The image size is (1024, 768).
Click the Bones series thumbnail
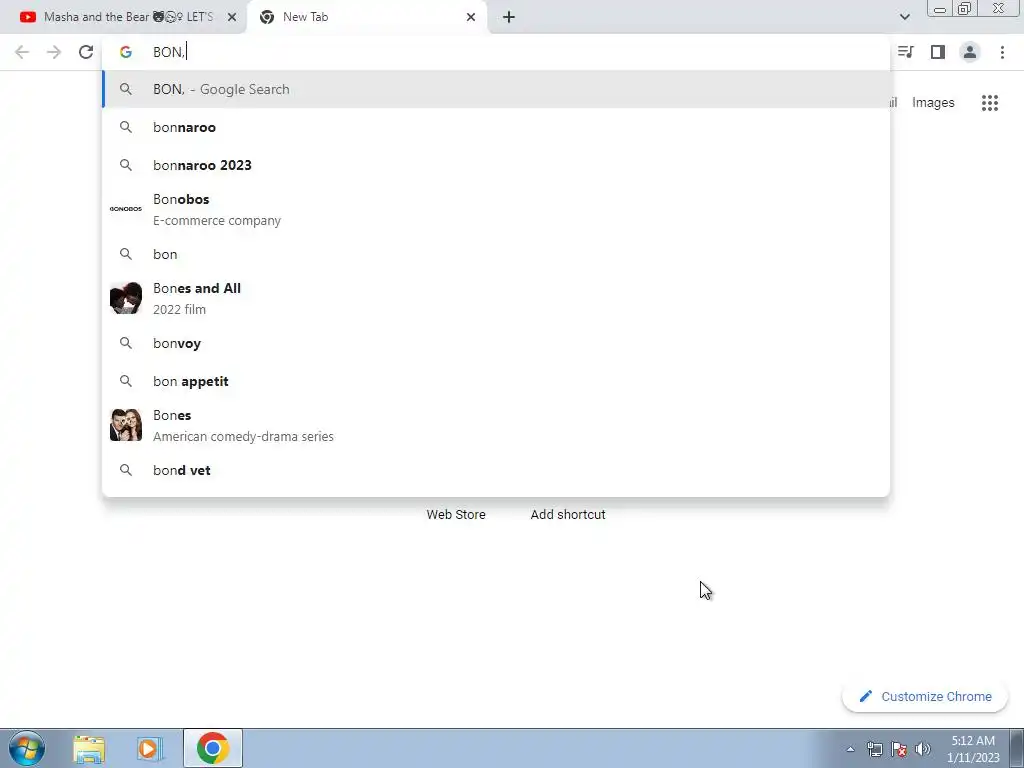(x=125, y=425)
